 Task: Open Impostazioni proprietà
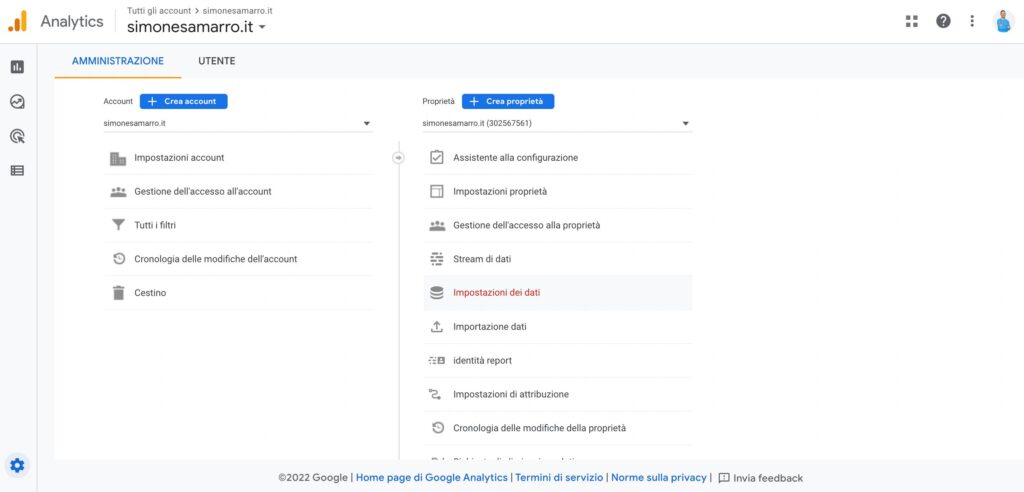pos(558,191)
